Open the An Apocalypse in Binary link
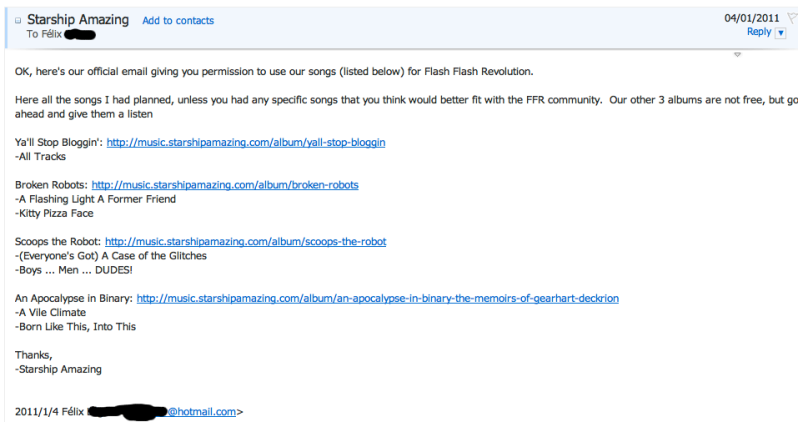The height and width of the screenshot is (422, 798). tap(378, 298)
